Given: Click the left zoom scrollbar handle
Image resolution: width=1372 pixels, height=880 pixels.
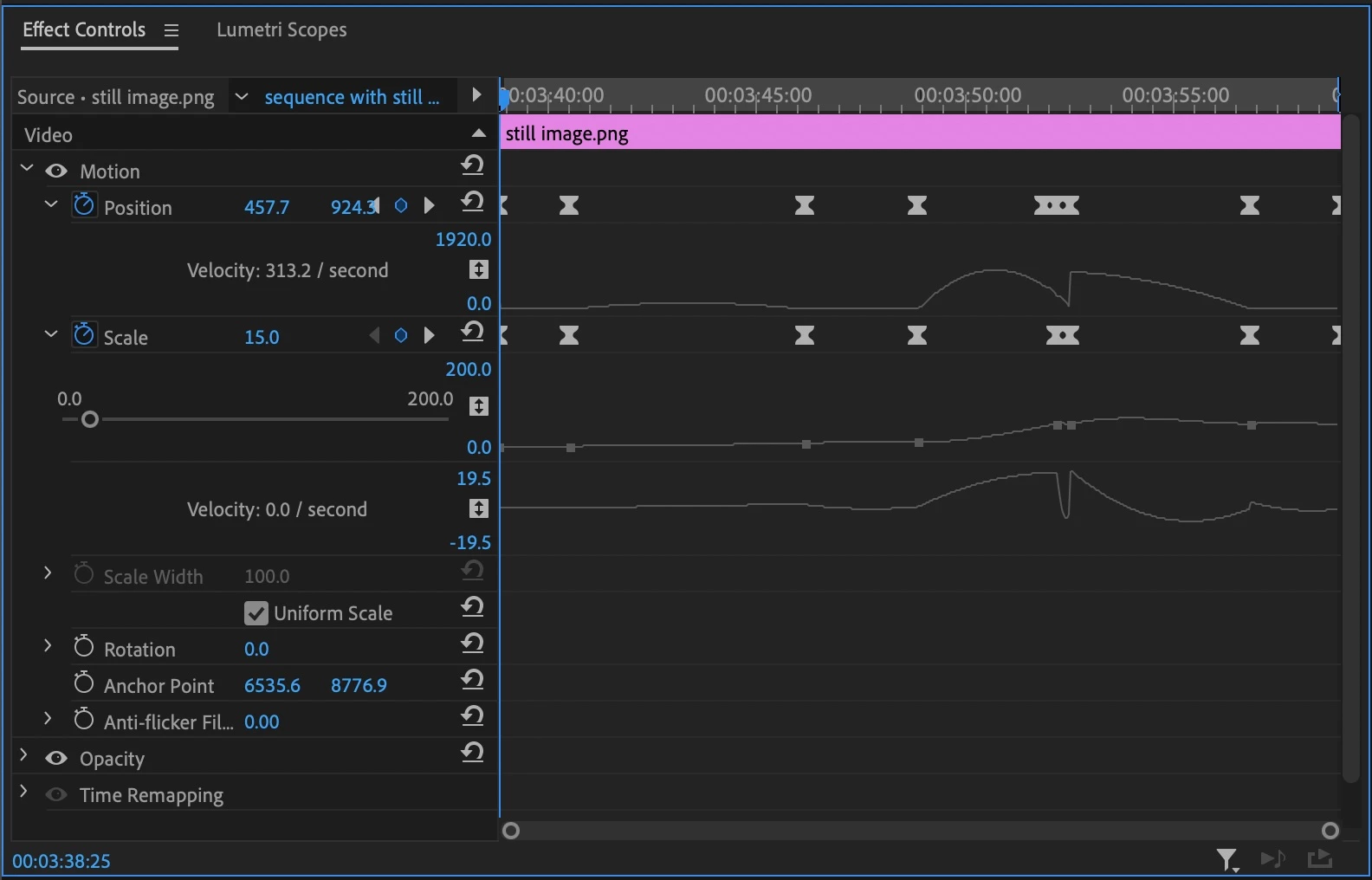Looking at the screenshot, I should pos(511,831).
